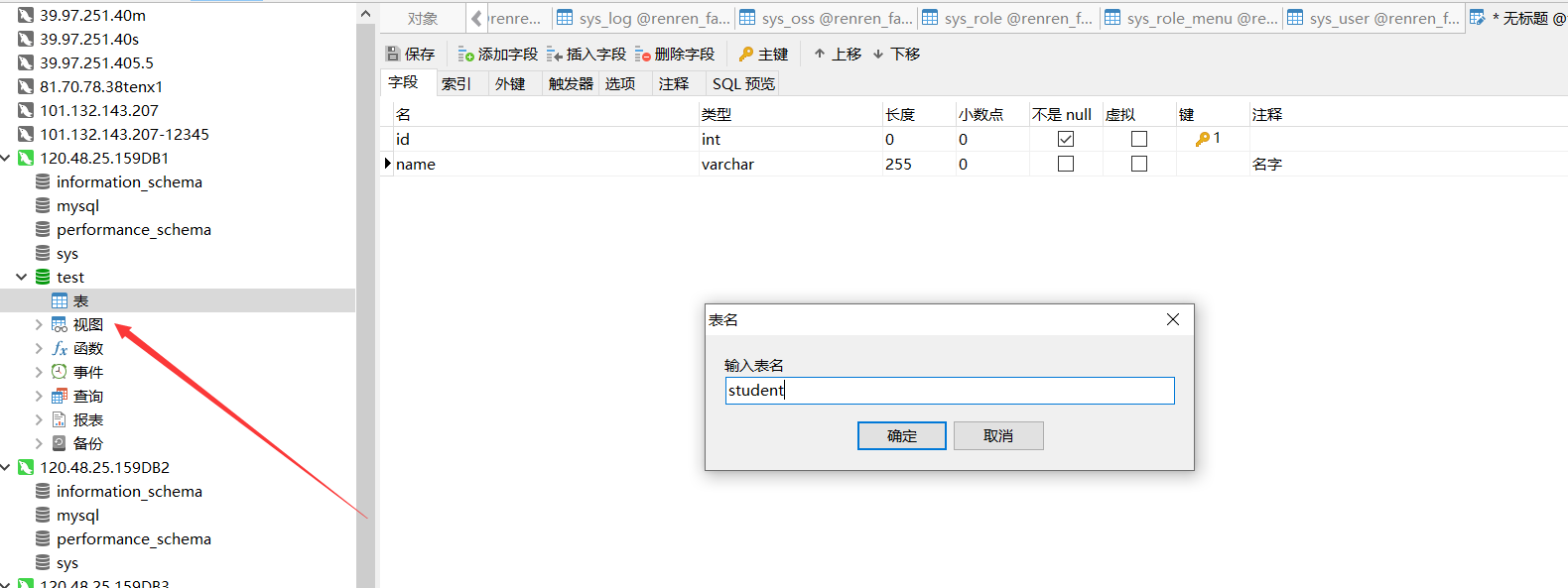
Task: Toggle 'not null' checkbox for id row
Action: click(1066, 140)
